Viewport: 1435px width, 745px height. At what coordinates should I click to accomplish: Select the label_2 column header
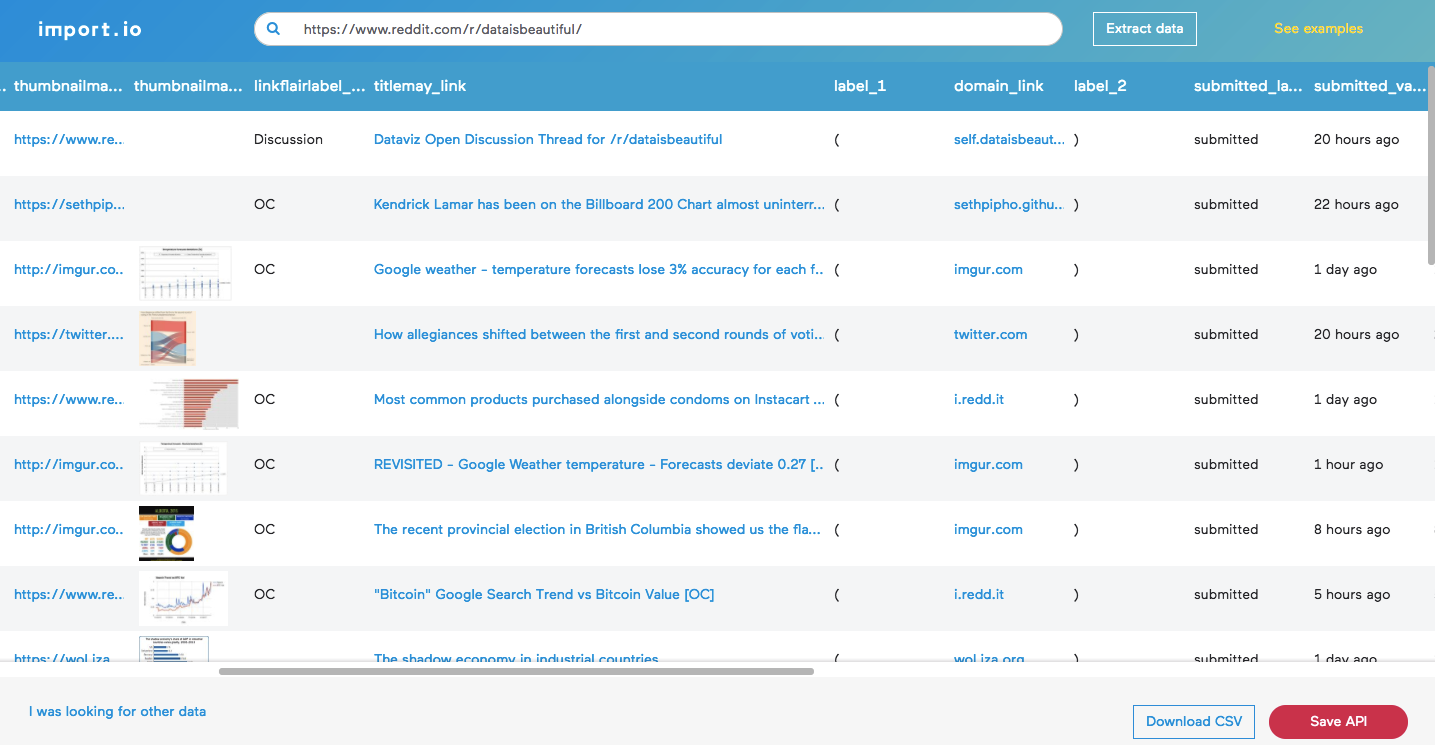pyautogui.click(x=1100, y=86)
